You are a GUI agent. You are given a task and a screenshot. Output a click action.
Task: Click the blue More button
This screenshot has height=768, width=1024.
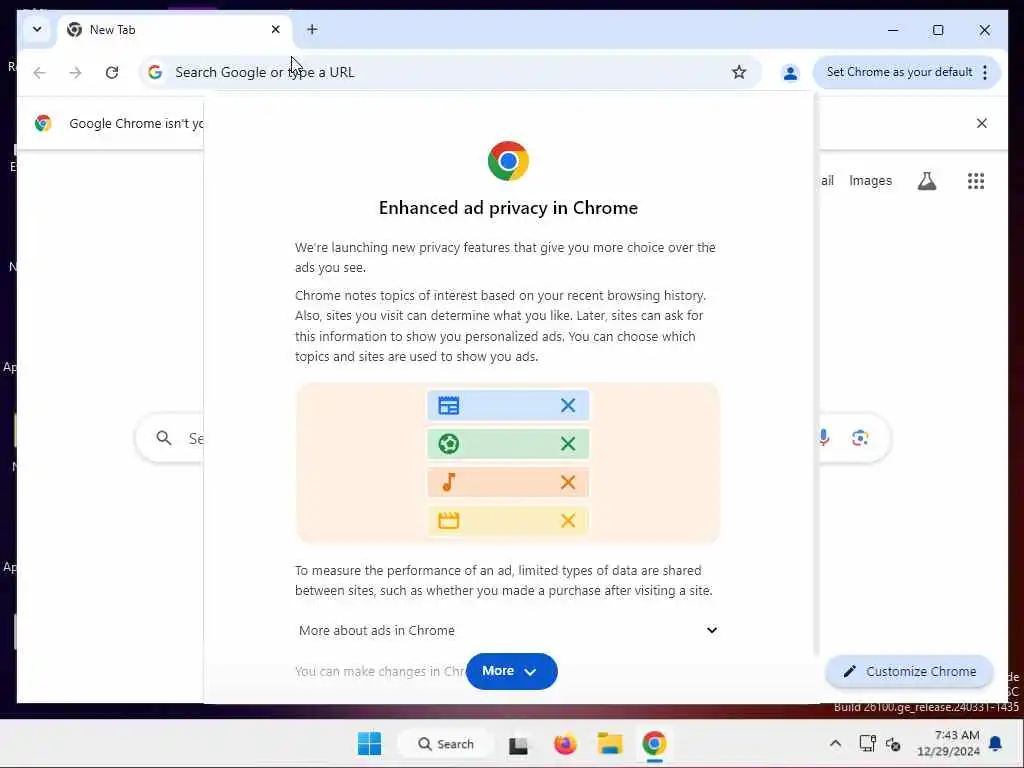pyautogui.click(x=511, y=671)
